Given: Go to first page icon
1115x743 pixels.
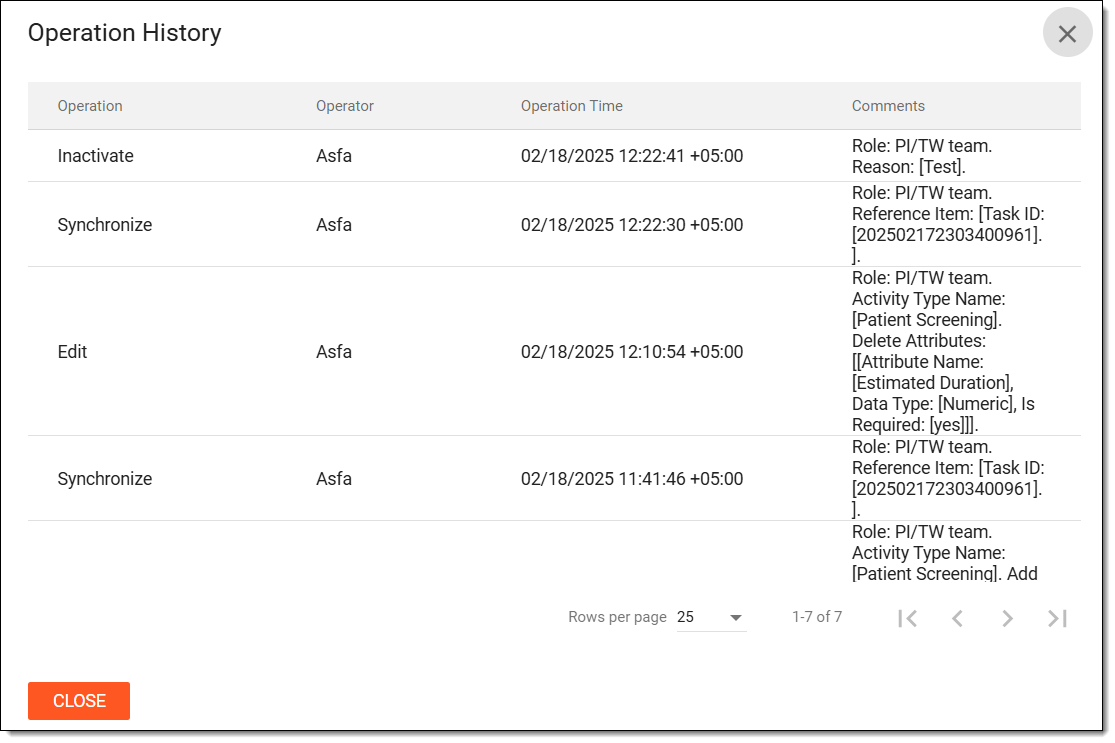Looking at the screenshot, I should coord(907,618).
